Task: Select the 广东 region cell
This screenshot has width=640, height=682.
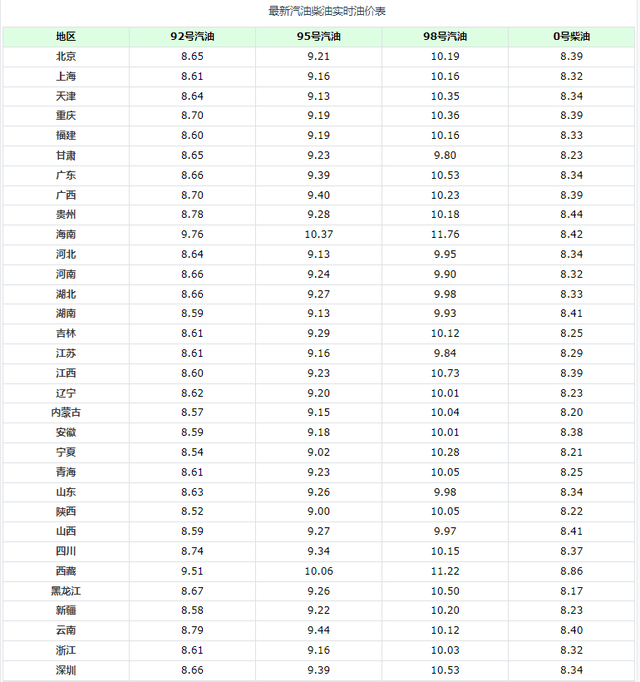Action: tap(66, 175)
